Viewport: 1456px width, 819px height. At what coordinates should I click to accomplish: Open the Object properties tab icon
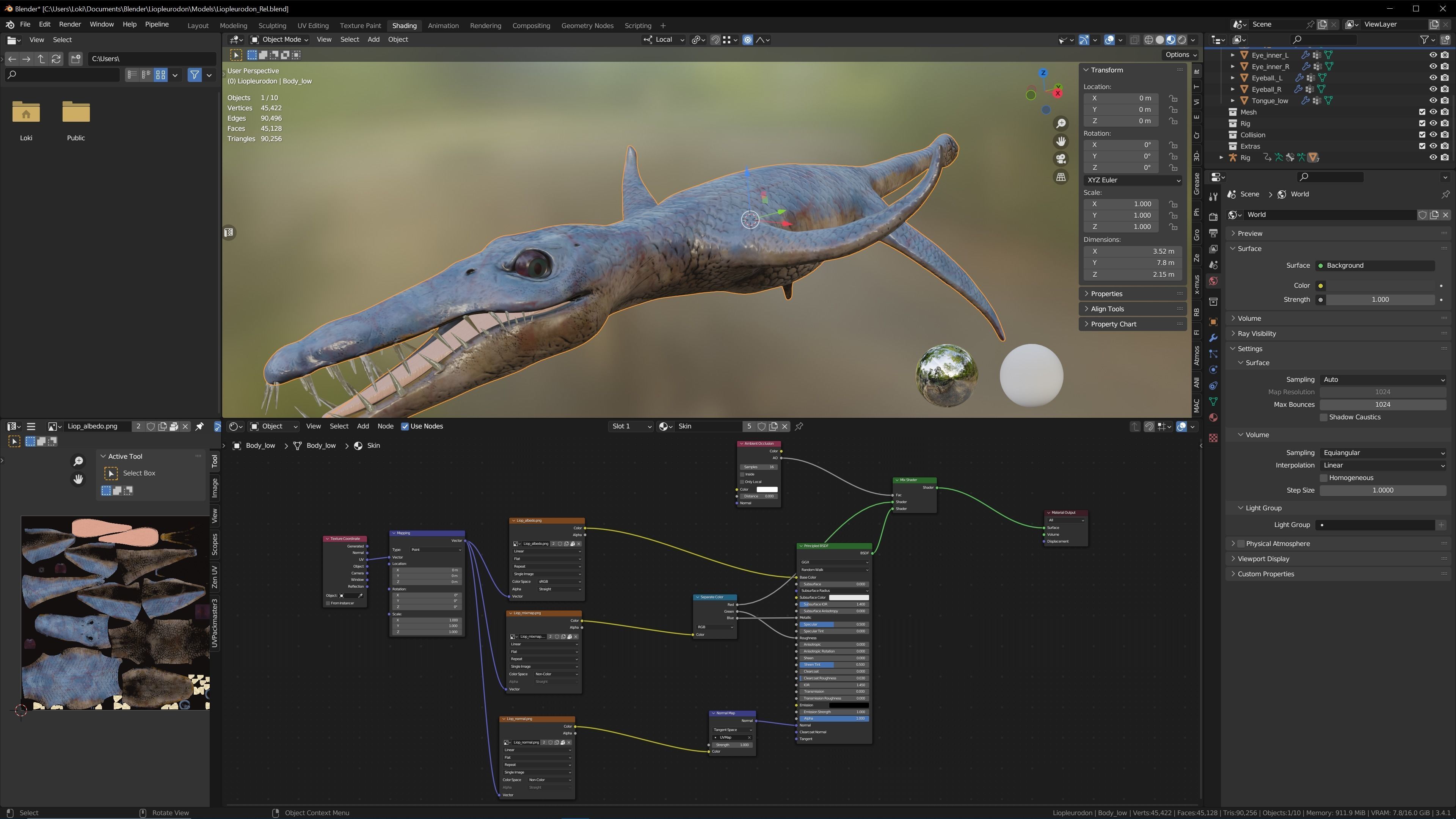click(x=1213, y=322)
